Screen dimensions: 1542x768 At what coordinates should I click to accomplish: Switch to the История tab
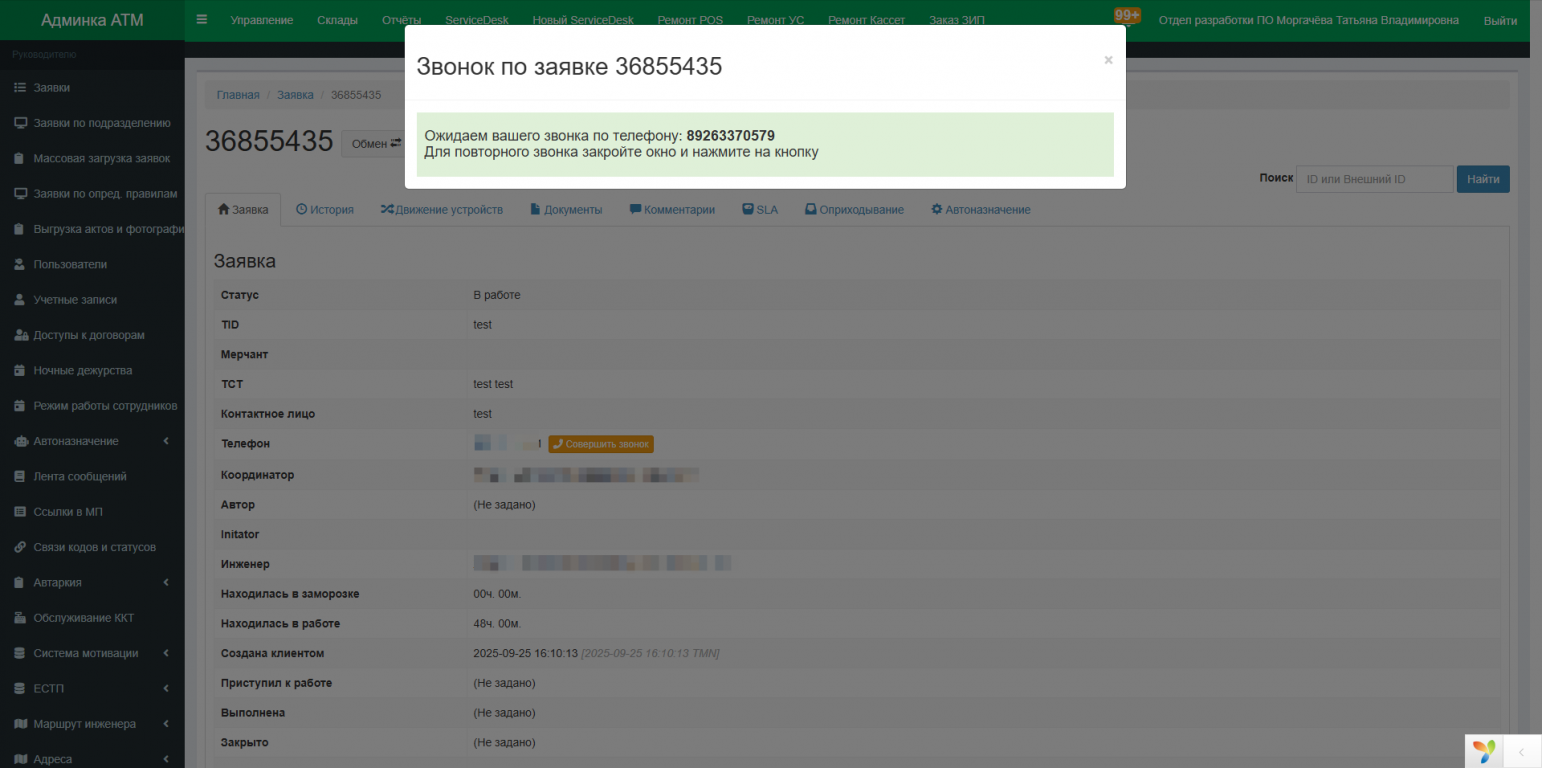[x=325, y=210]
